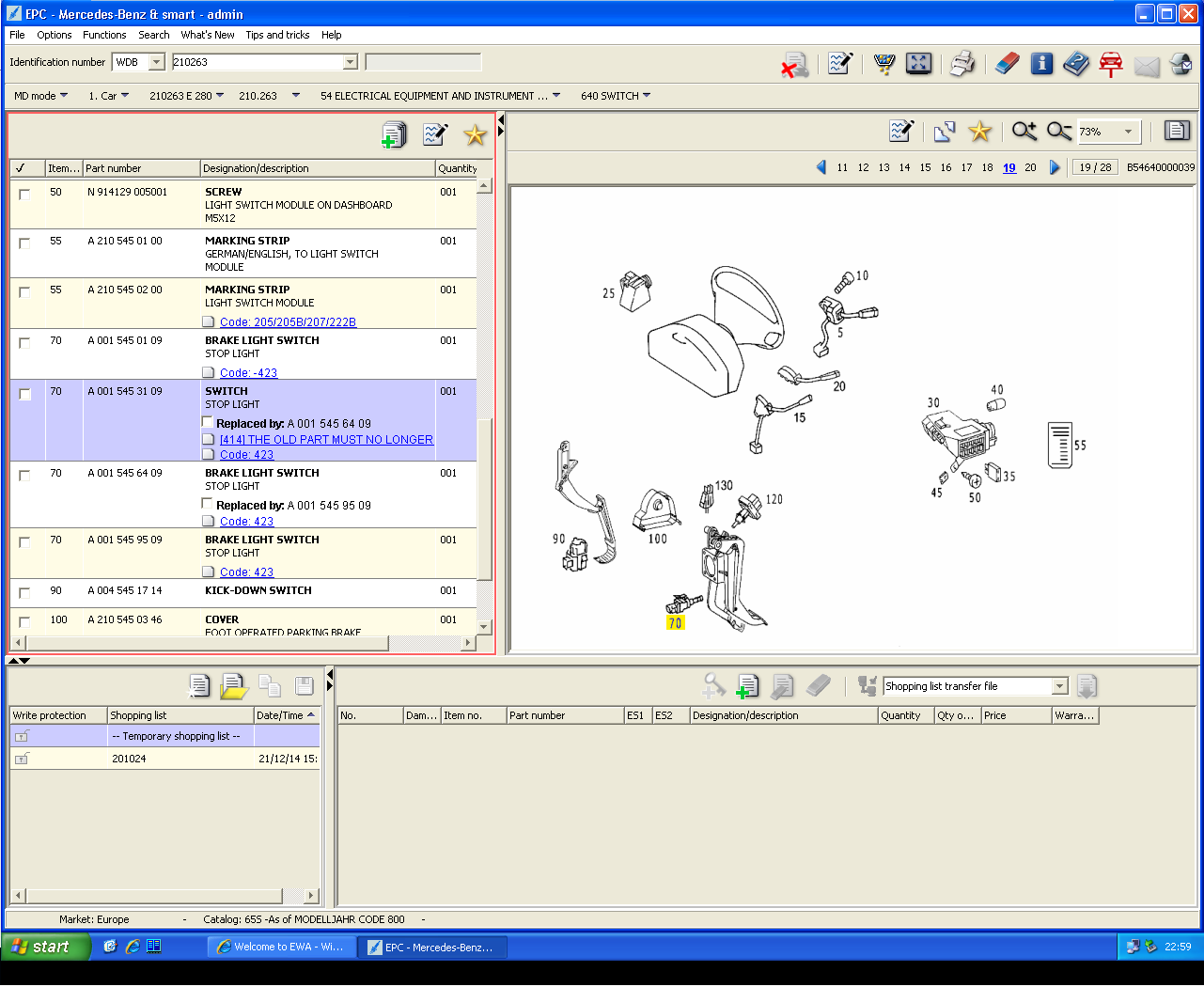Open the What's New menu

(x=208, y=35)
